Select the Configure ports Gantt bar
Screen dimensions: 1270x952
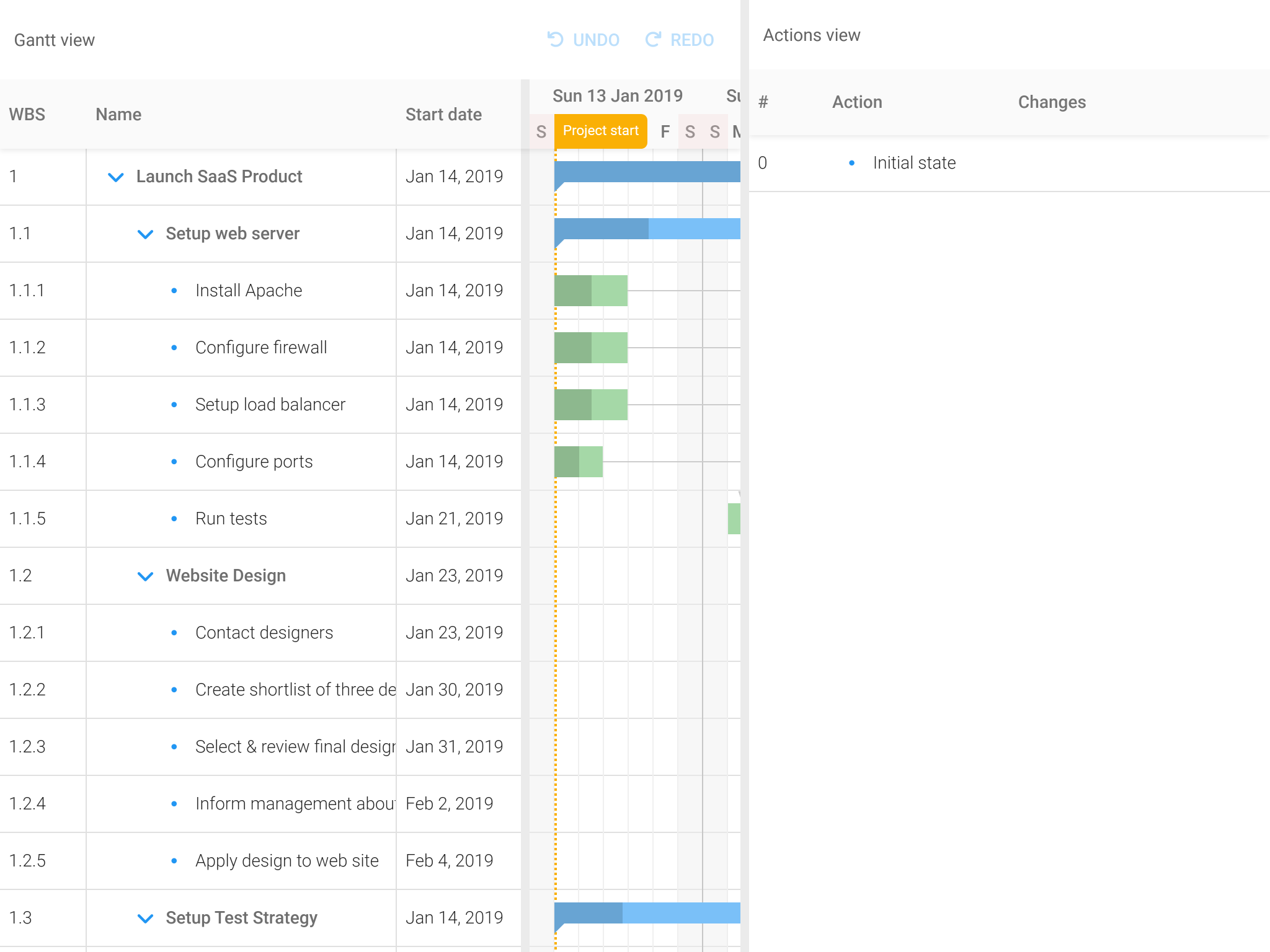(578, 462)
